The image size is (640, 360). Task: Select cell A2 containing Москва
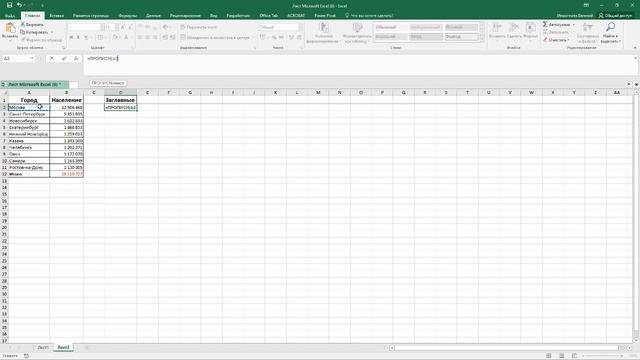[x=29, y=107]
